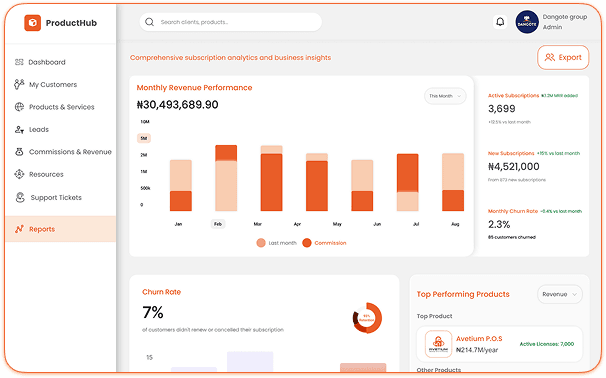The width and height of the screenshot is (606, 378).
Task: Click the Feb month axis label
Action: coord(218,224)
